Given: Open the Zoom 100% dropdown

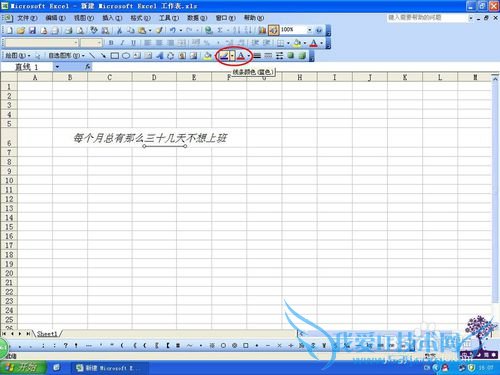Looking at the screenshot, I should pos(309,30).
